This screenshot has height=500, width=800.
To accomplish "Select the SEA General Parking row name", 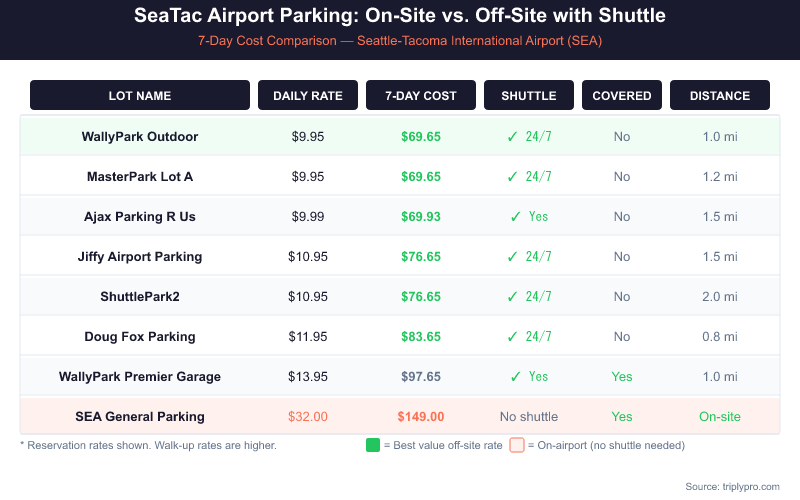I will [140, 416].
